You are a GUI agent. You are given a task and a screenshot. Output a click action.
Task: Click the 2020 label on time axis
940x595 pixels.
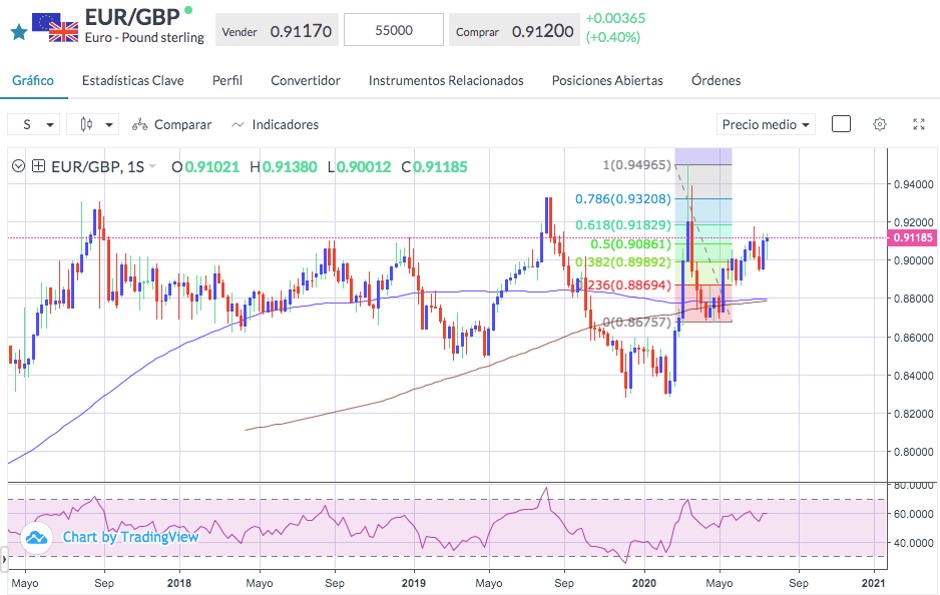pos(644,583)
